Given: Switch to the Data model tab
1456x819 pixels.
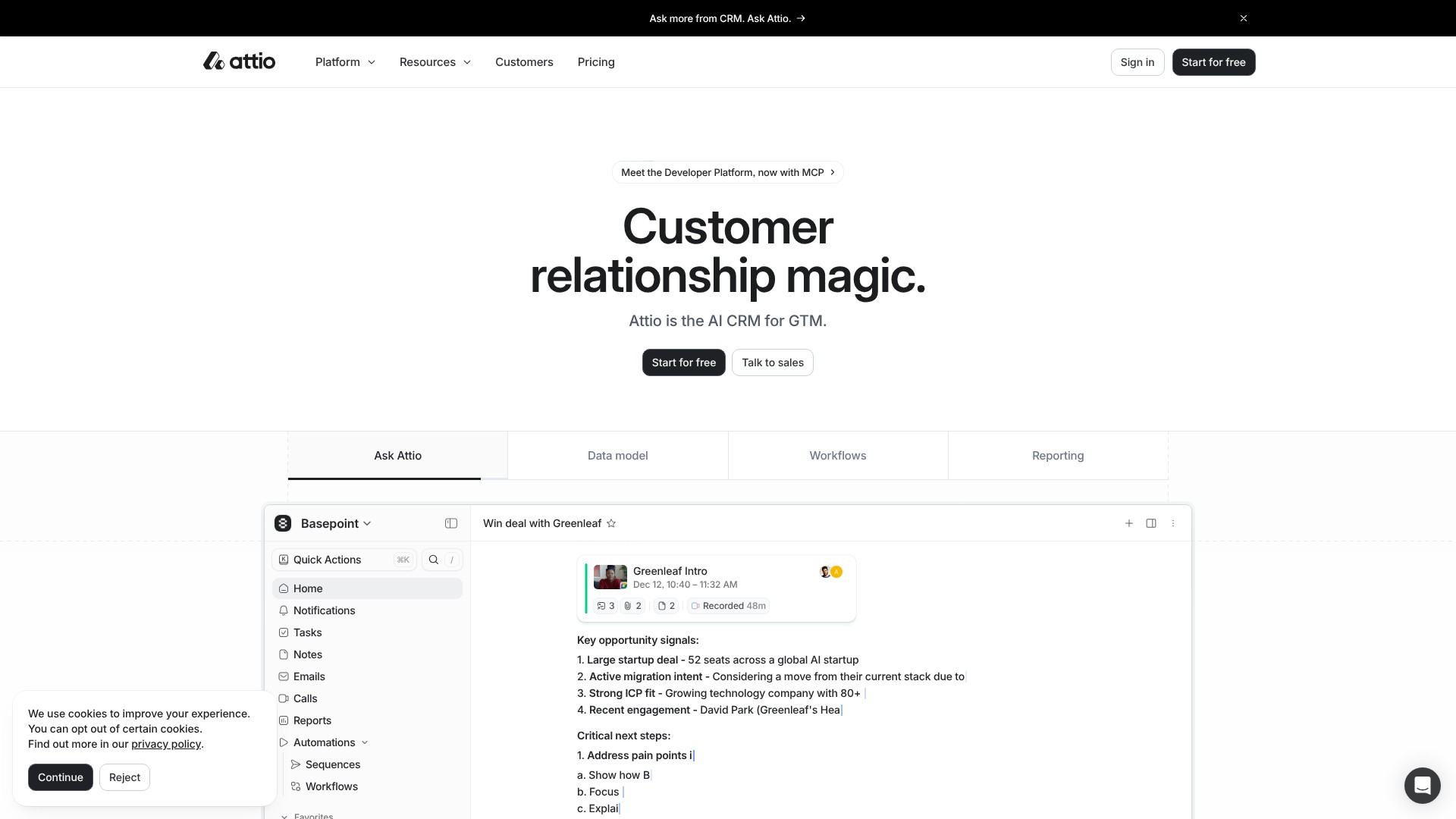Looking at the screenshot, I should [617, 456].
